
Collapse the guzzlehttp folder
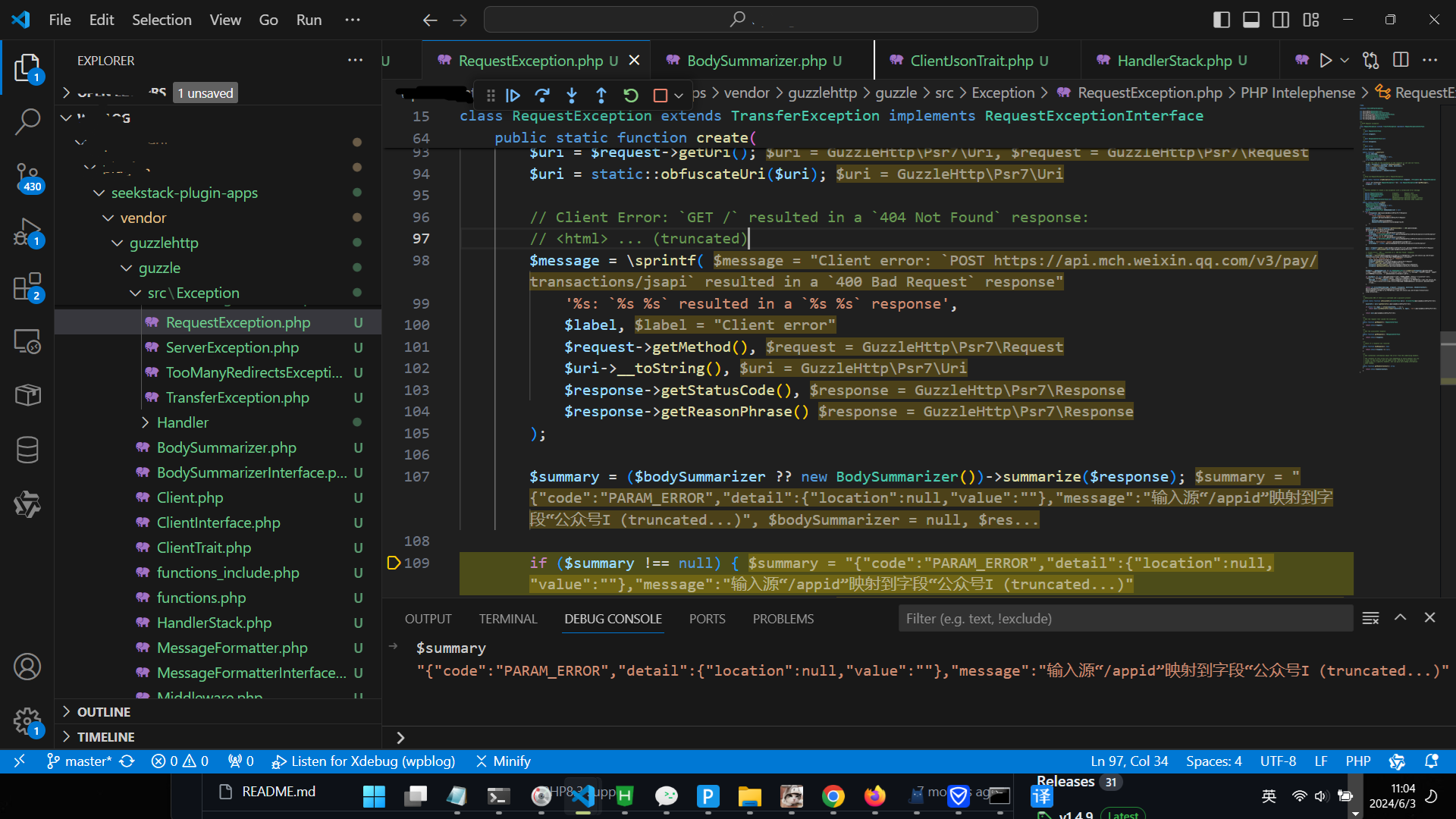163,243
